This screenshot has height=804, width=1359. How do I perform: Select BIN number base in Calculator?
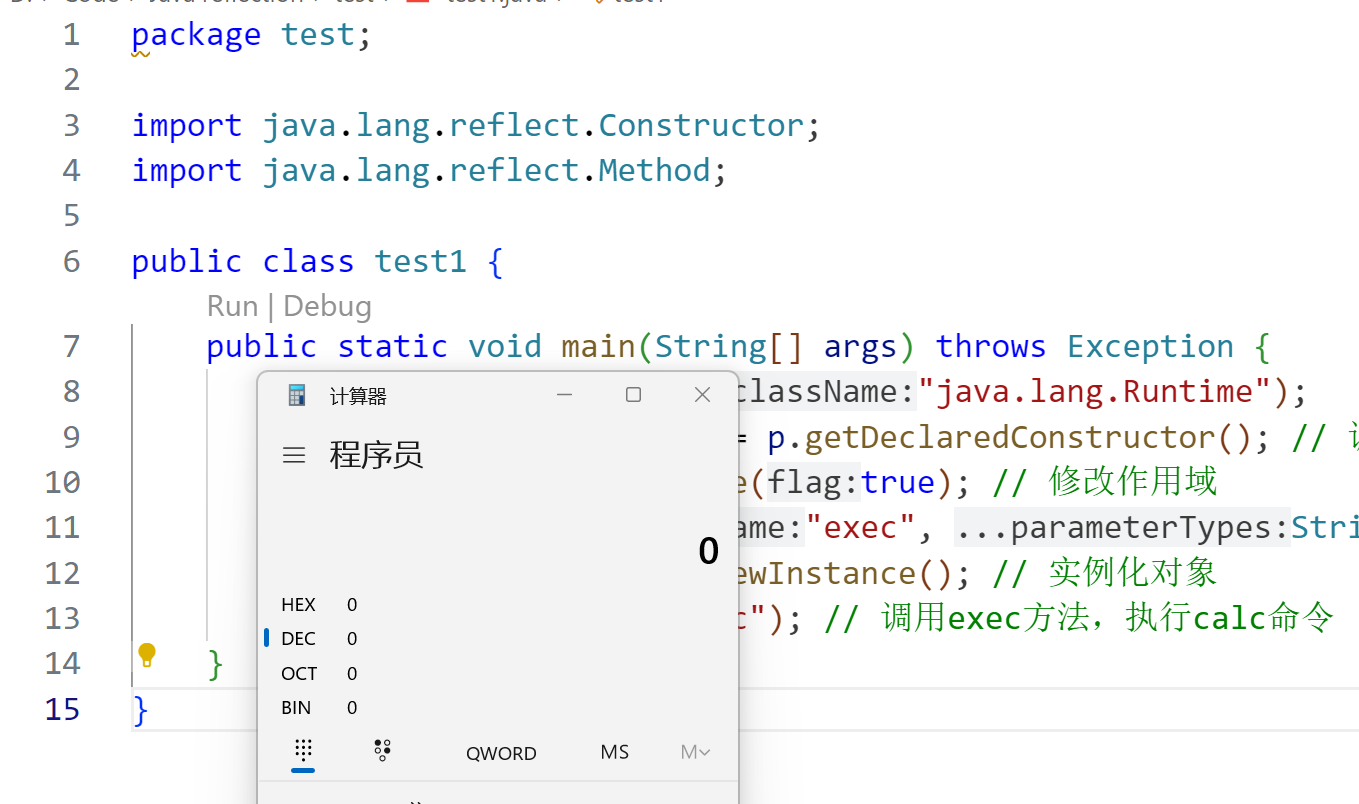tap(320, 708)
